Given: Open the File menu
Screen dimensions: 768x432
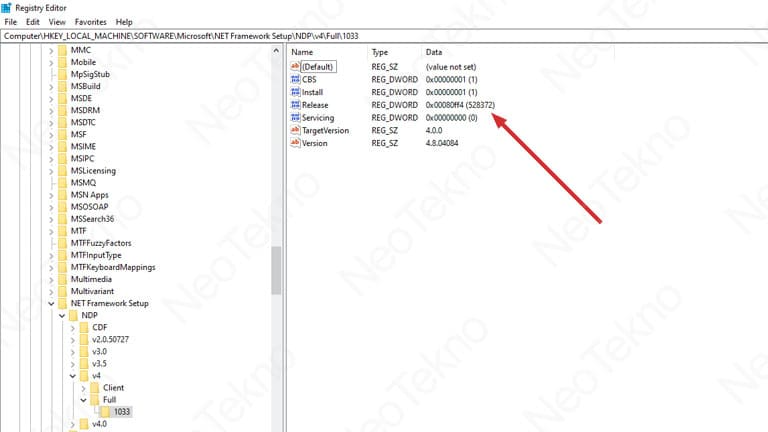Looking at the screenshot, I should 11,21.
